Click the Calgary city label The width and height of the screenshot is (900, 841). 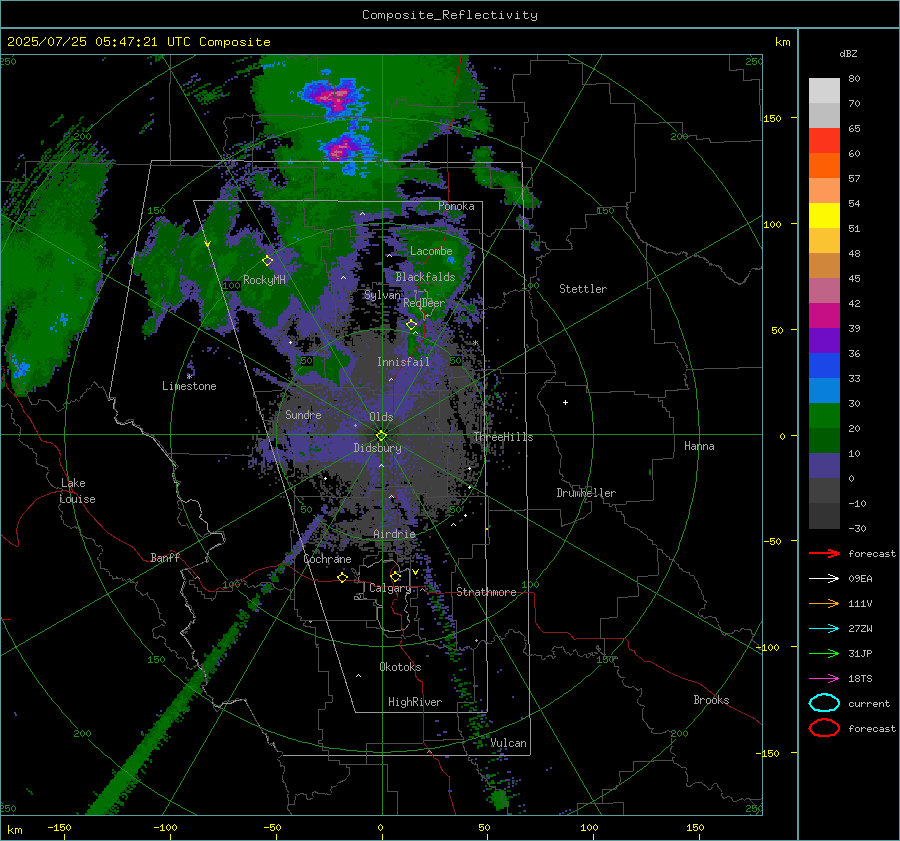tap(390, 588)
